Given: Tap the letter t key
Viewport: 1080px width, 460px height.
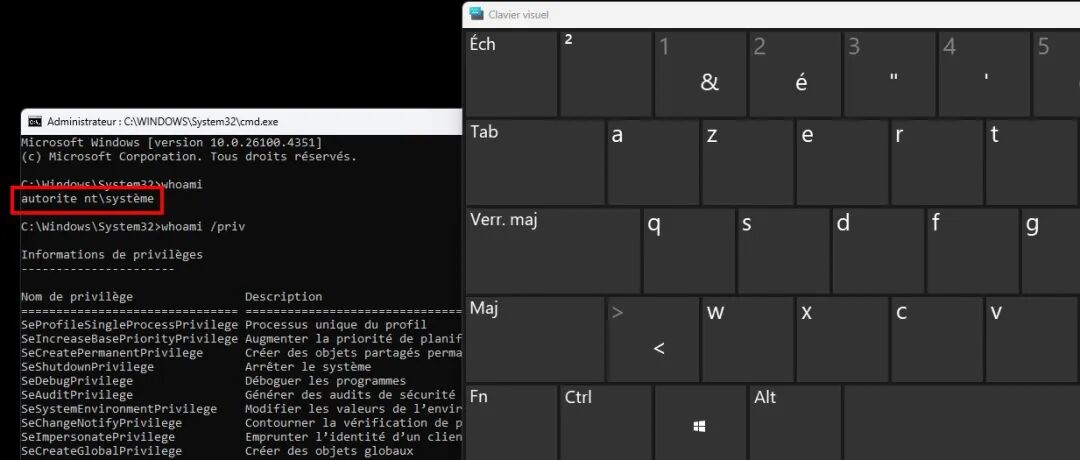Looking at the screenshot, I should (1031, 163).
